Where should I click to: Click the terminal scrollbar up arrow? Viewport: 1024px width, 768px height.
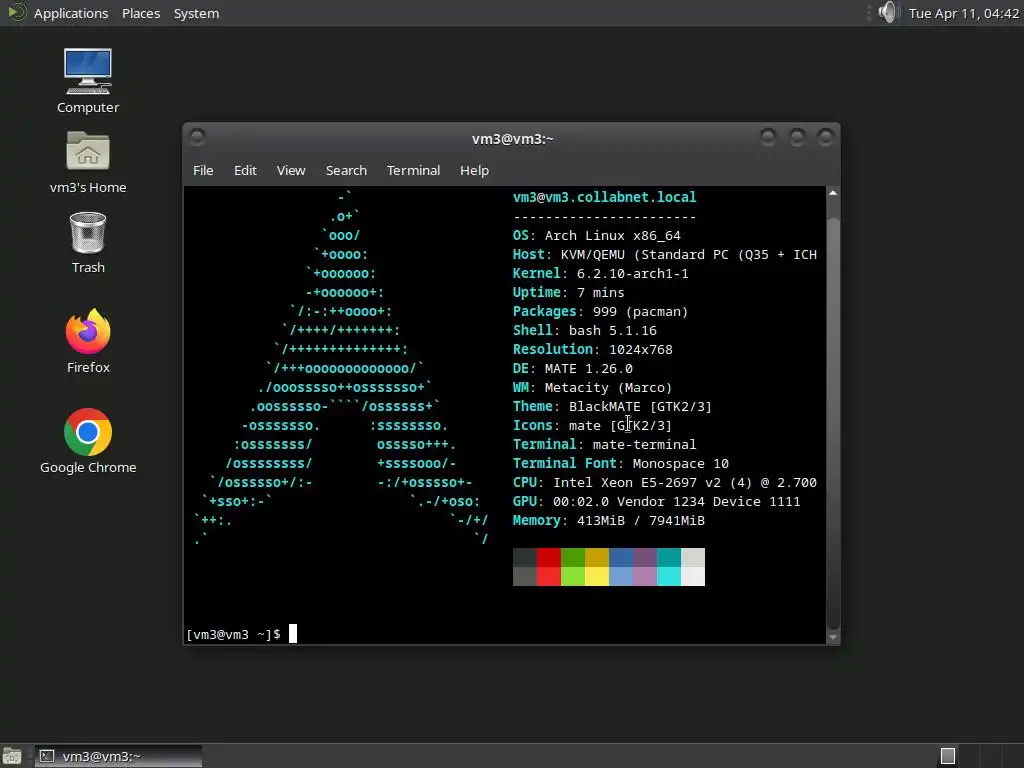click(x=833, y=193)
